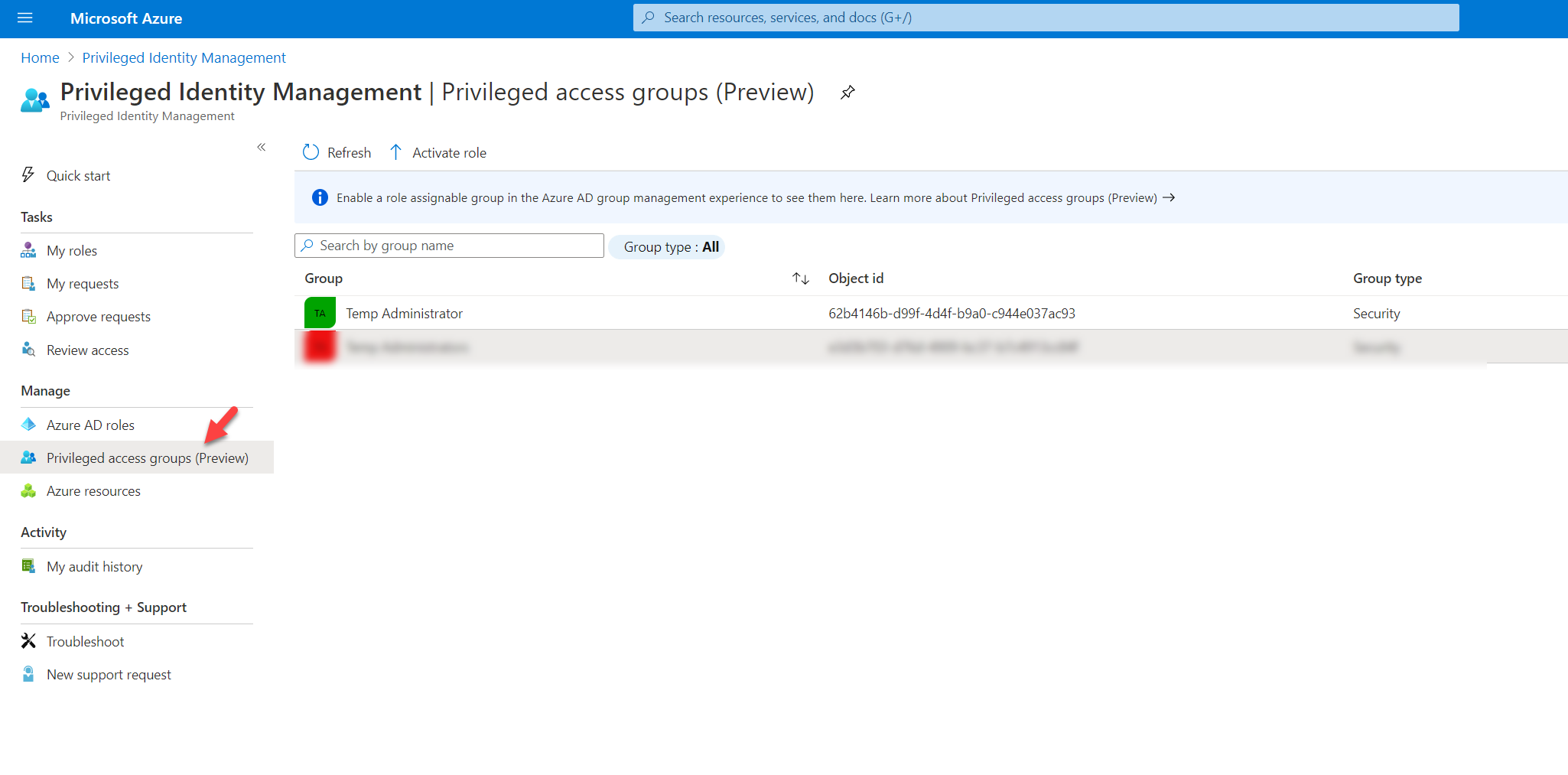Pin the Privileged access groups blade
The width and height of the screenshot is (1568, 775).
pyautogui.click(x=847, y=92)
